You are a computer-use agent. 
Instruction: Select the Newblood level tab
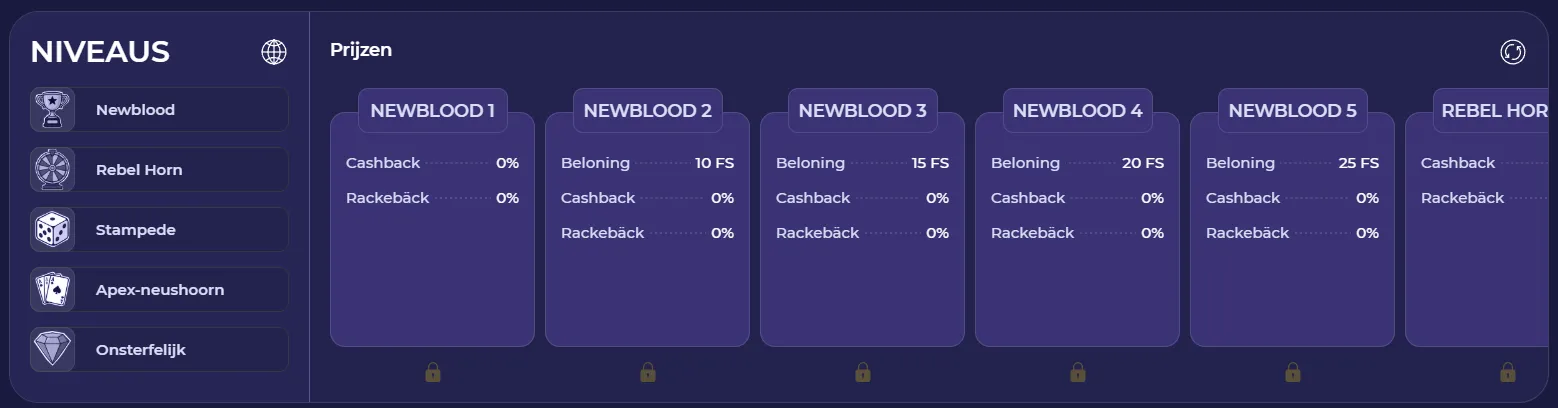point(180,110)
